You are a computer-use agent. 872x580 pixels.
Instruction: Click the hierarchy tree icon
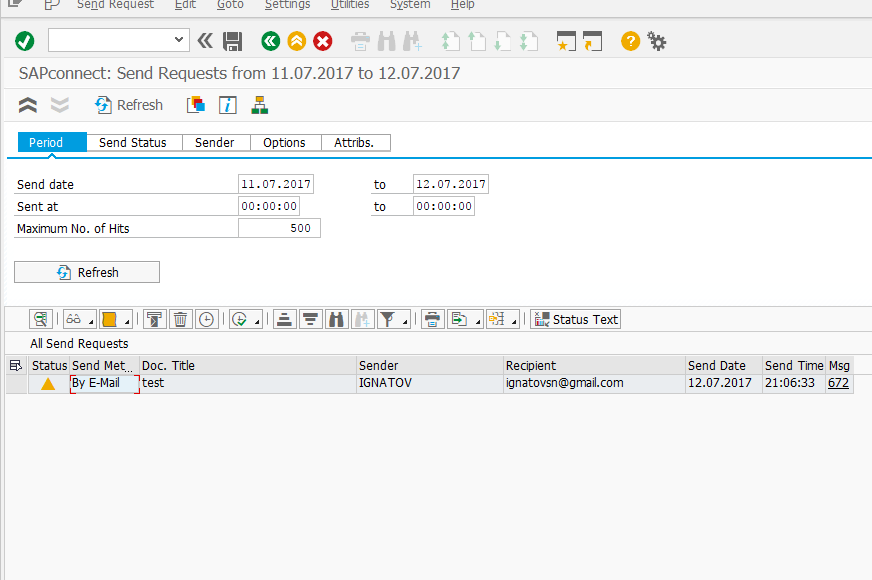tap(260, 105)
